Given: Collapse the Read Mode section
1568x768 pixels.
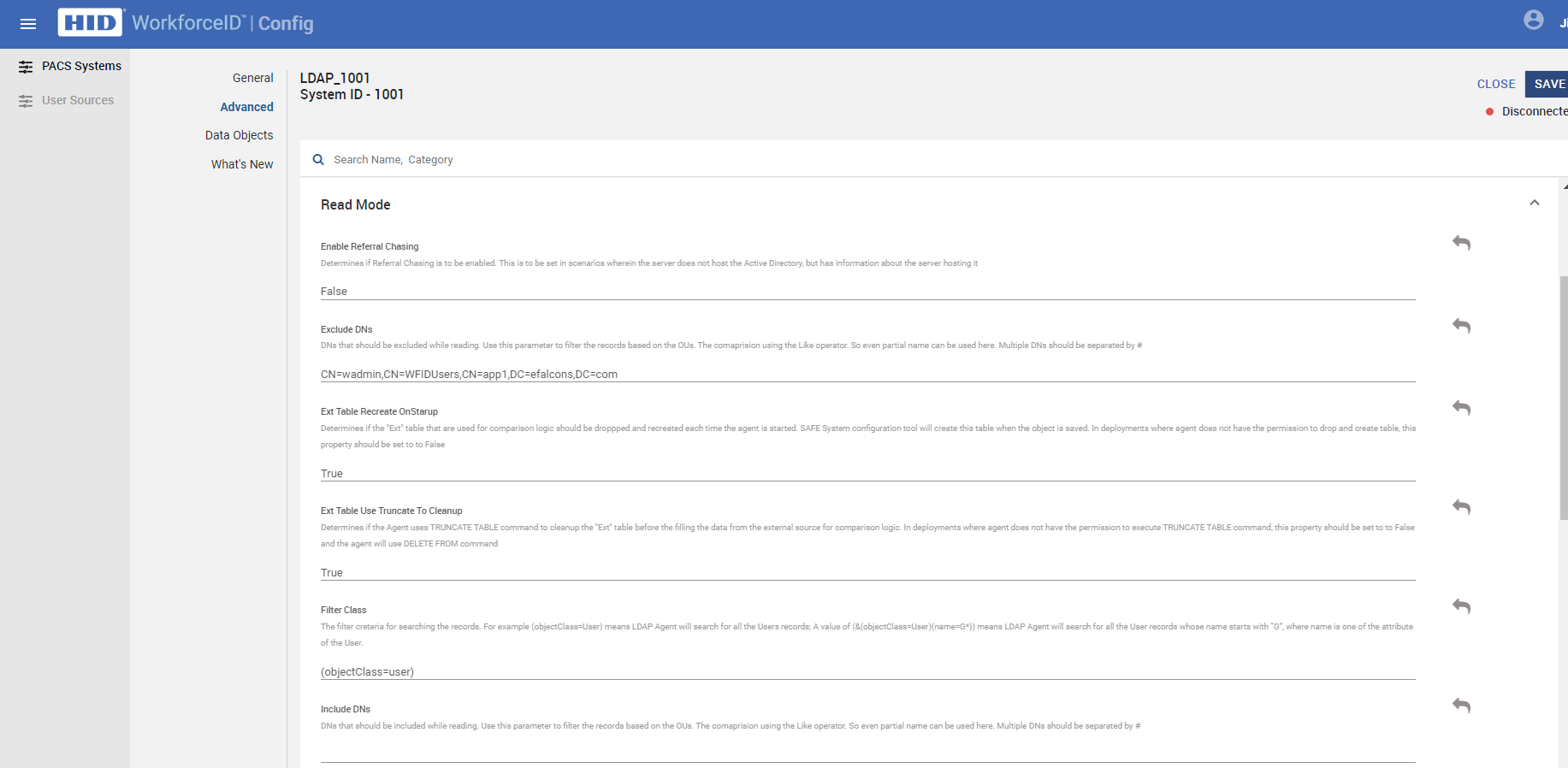Looking at the screenshot, I should 1535,203.
